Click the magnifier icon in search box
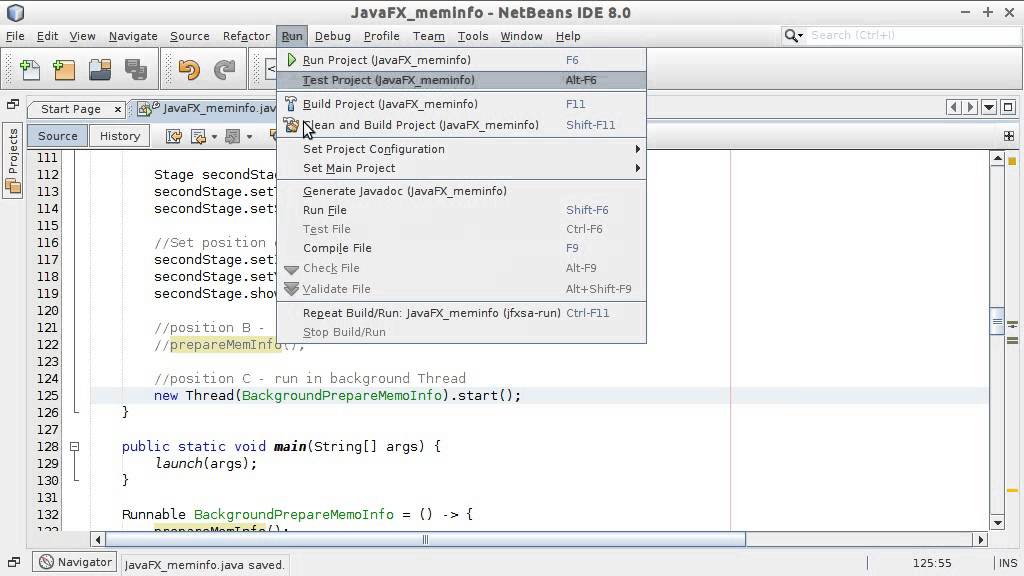 (793, 36)
